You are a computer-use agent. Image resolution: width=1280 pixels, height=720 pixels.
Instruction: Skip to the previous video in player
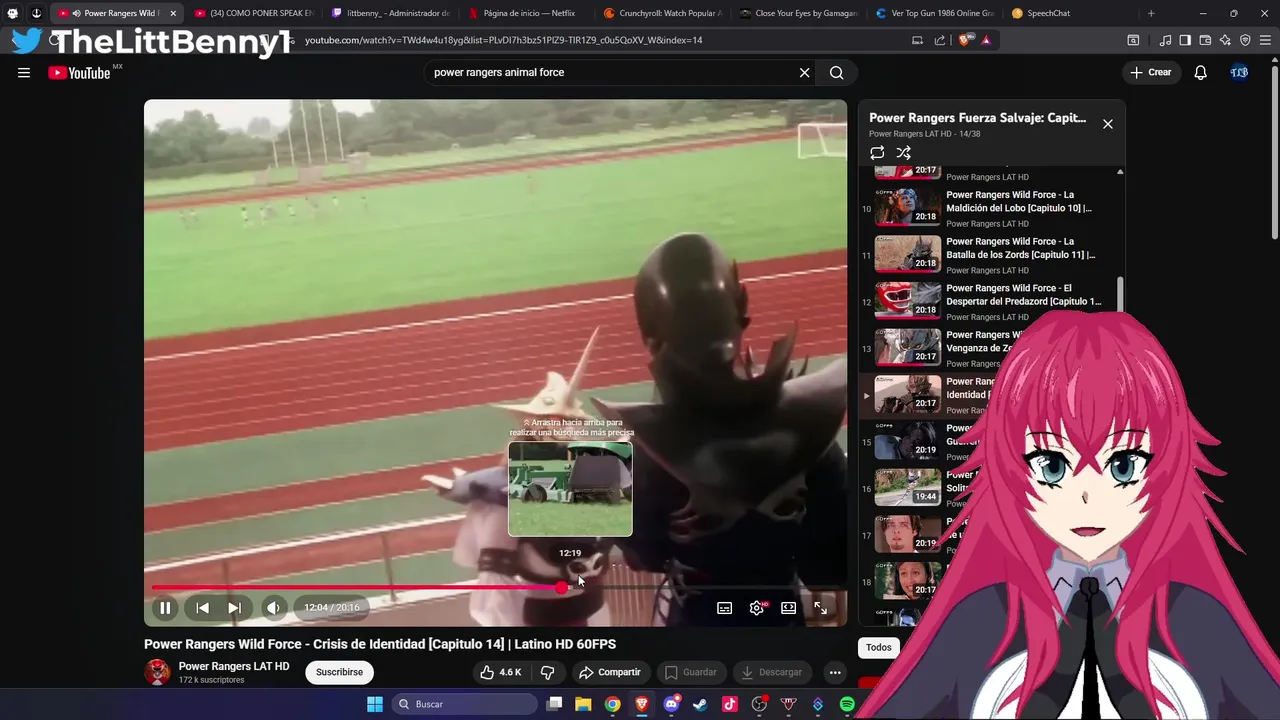pyautogui.click(x=202, y=607)
